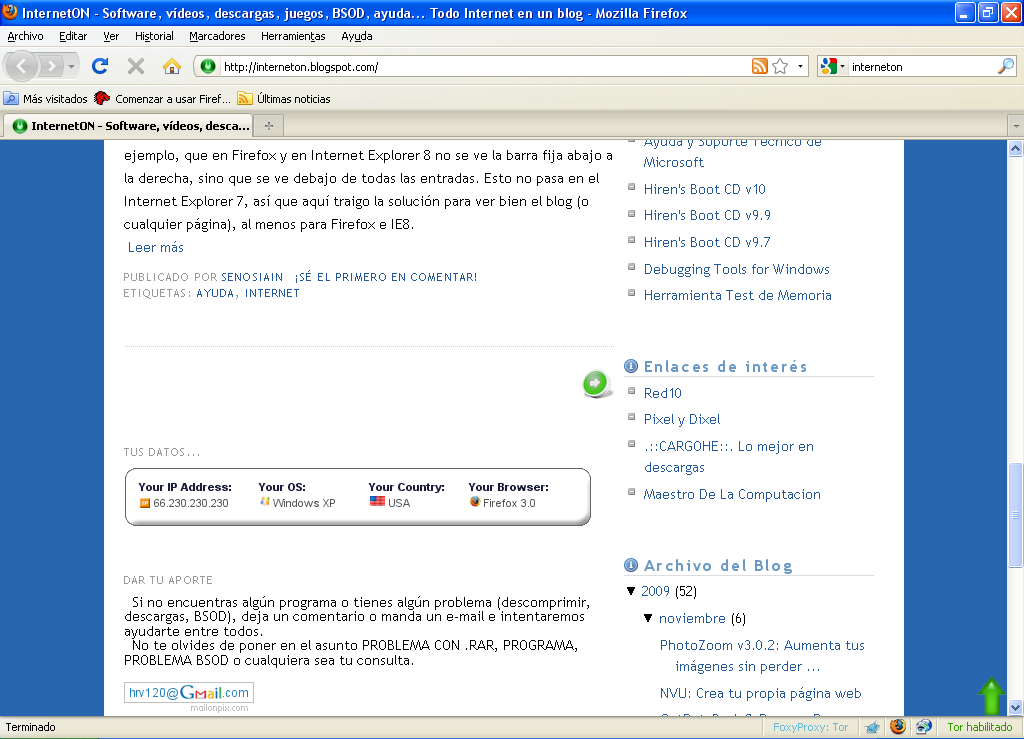The width and height of the screenshot is (1024, 739).
Task: Click the green round arrow icon in post
Action: click(x=596, y=384)
